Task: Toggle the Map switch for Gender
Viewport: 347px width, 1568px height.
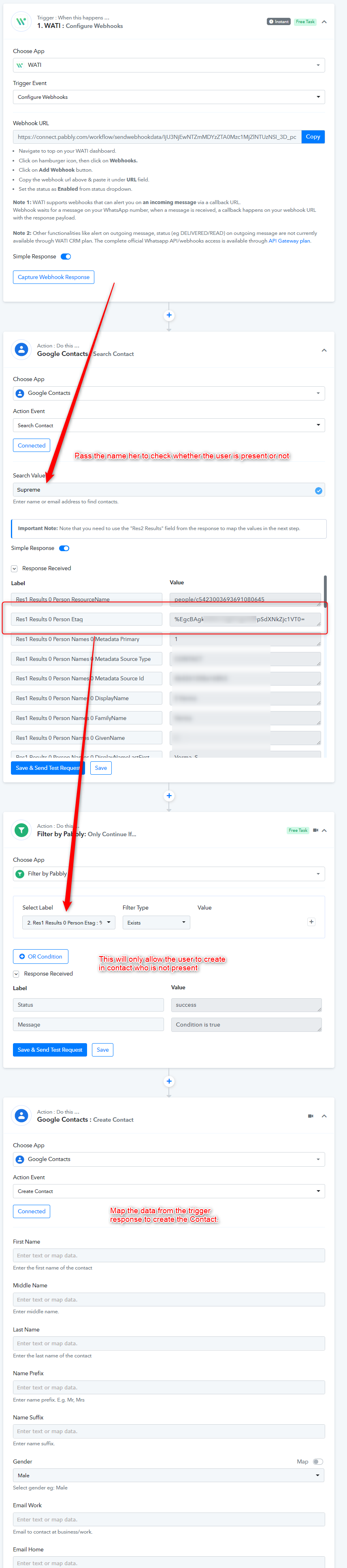Action: [x=318, y=1461]
